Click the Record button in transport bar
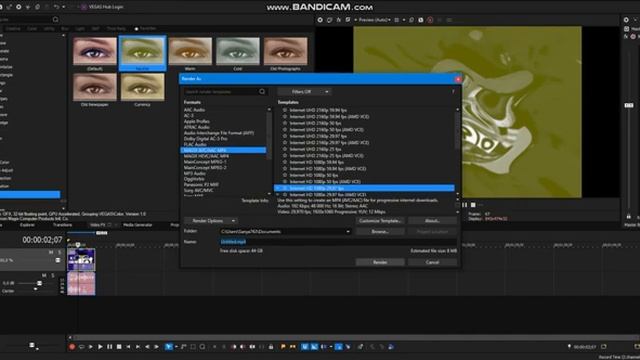Image resolution: width=640 pixels, height=360 pixels. pyautogui.click(x=72, y=347)
